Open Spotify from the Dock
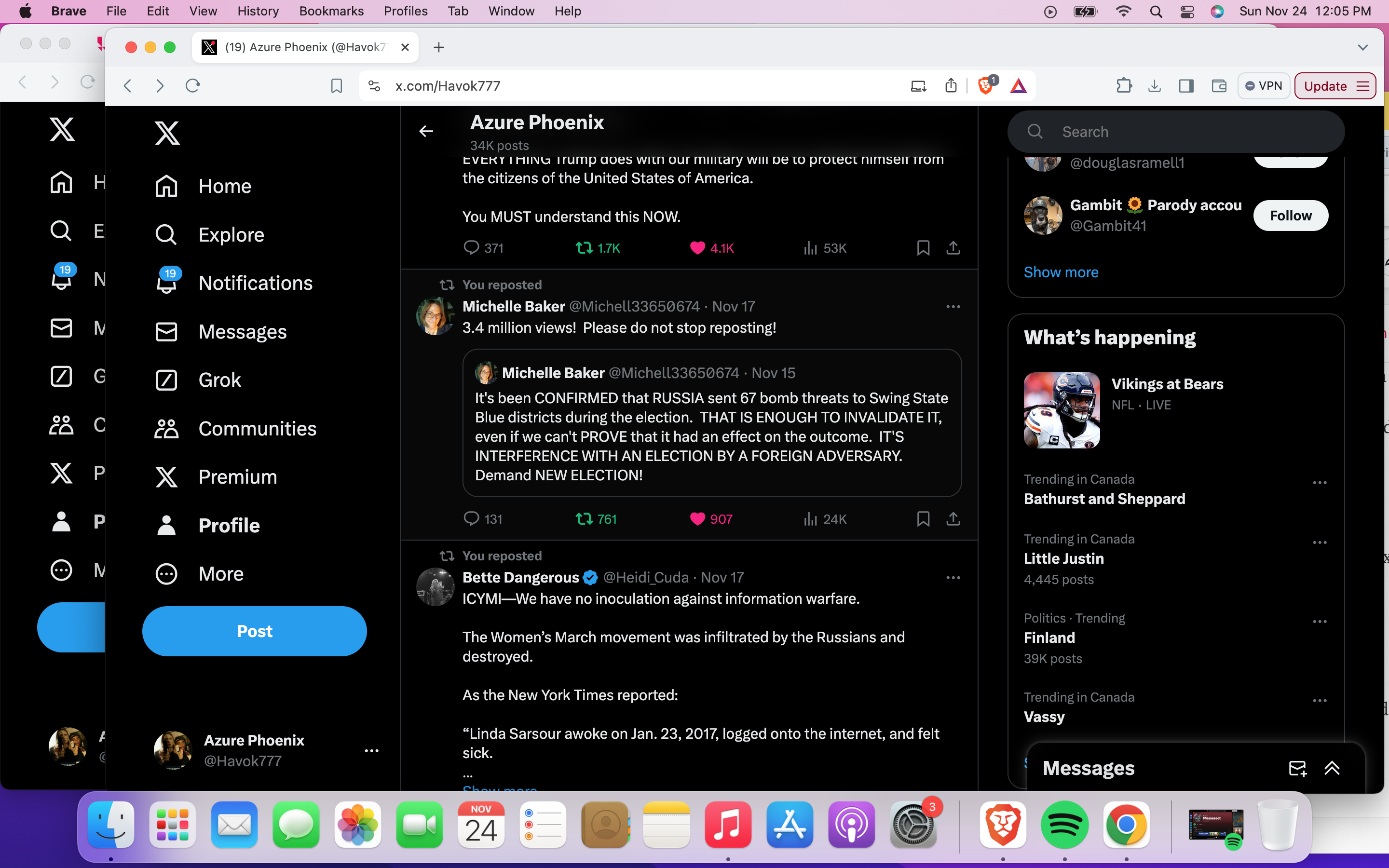The height and width of the screenshot is (868, 1389). [x=1065, y=825]
